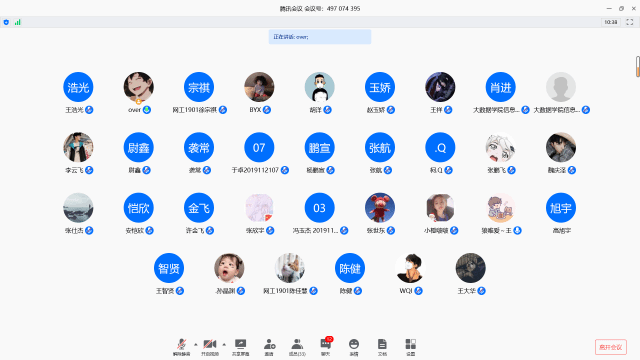Open the chat (聊天) panel
This screenshot has width=640, height=360.
pos(326,347)
